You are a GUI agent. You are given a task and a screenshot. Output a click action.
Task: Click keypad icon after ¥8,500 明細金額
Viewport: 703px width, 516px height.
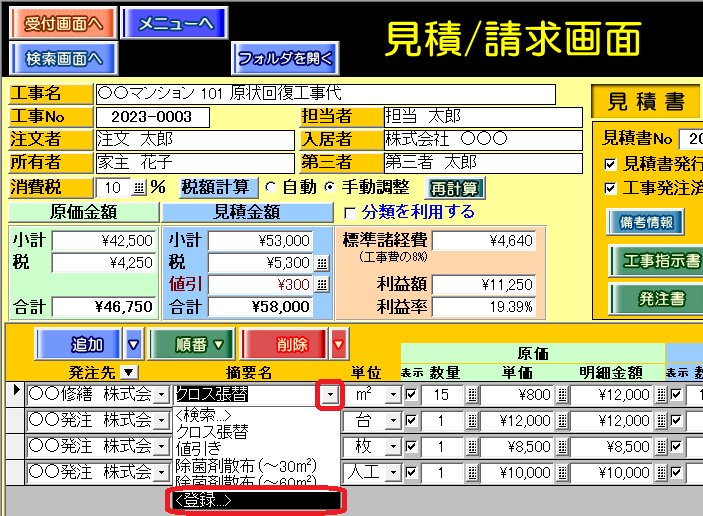[659, 446]
